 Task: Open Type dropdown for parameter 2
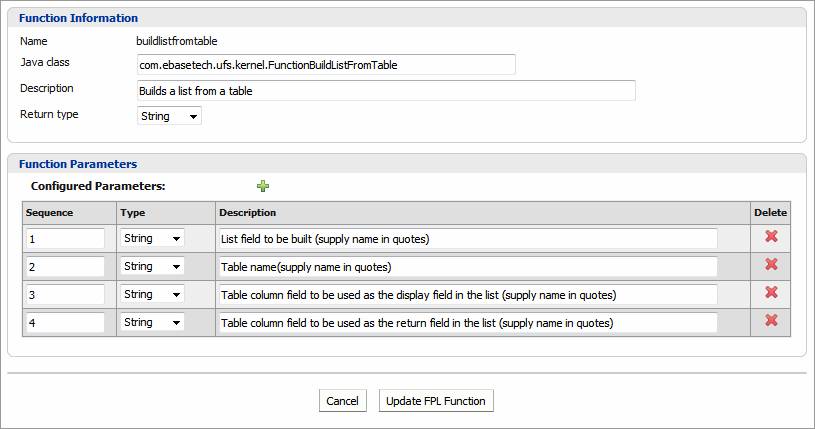152,267
